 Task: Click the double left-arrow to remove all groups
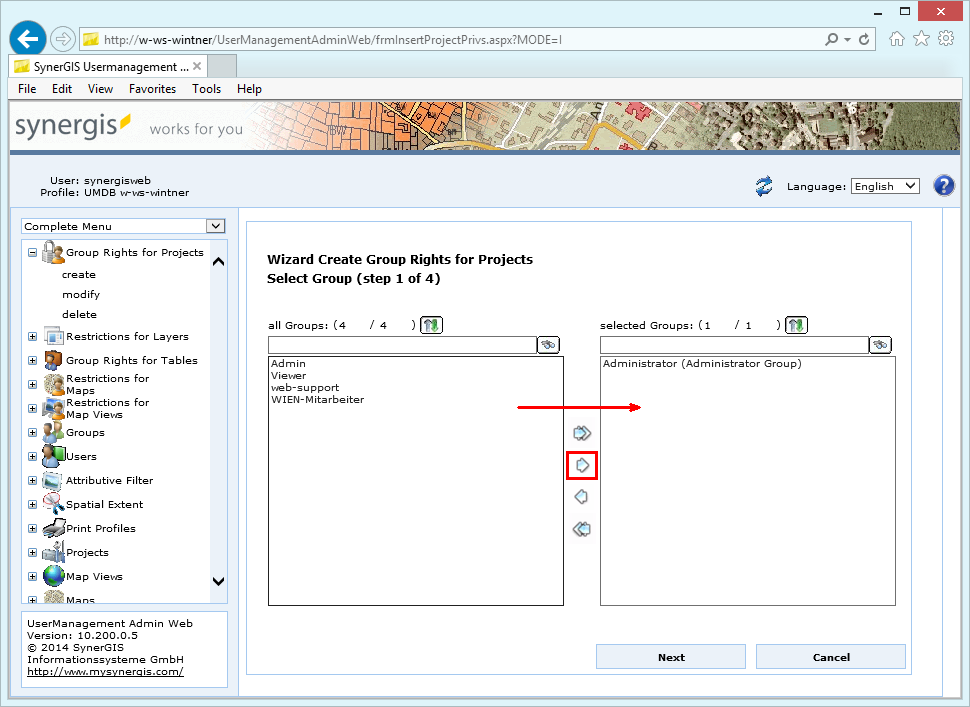[581, 529]
